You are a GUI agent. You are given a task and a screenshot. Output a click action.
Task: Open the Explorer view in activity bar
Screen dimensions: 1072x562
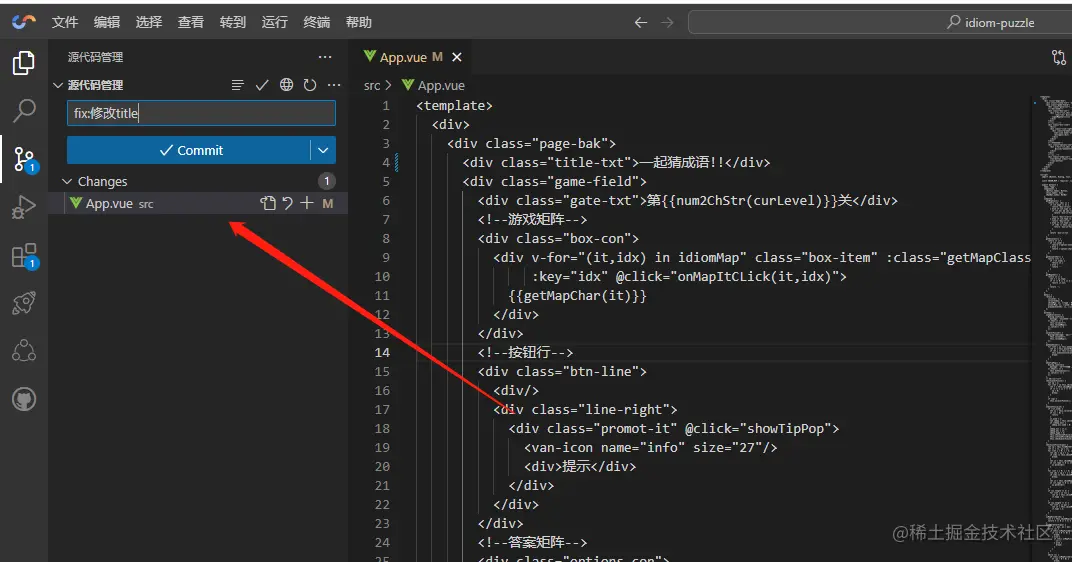point(24,64)
